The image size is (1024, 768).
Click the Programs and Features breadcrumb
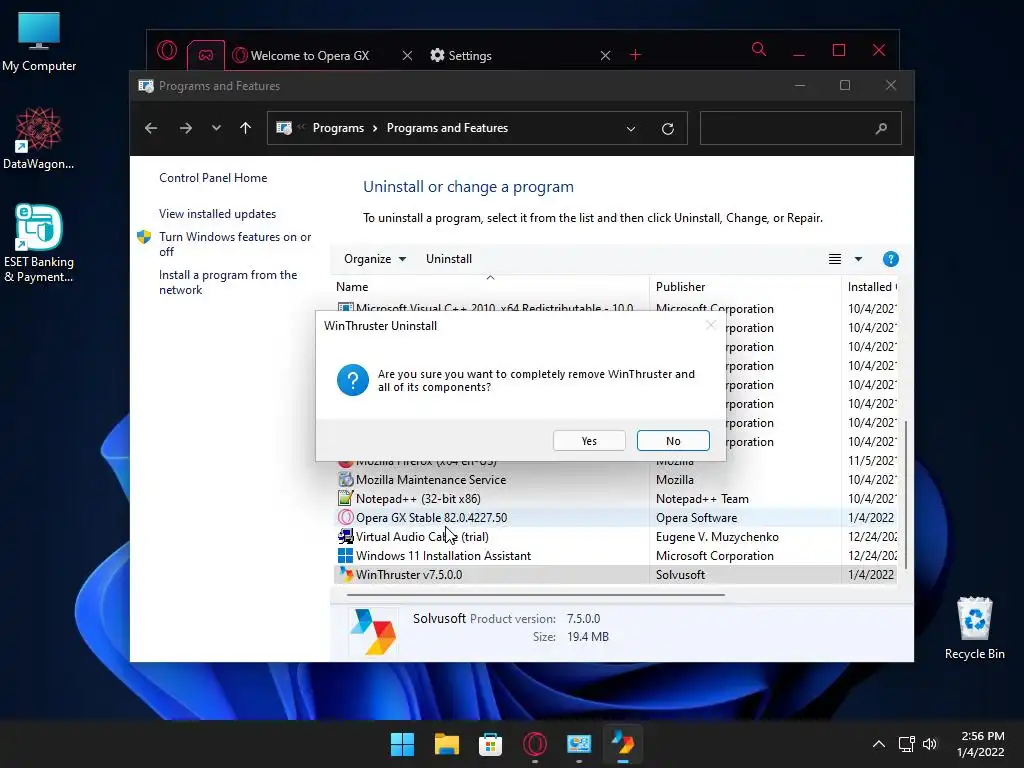[x=447, y=128]
